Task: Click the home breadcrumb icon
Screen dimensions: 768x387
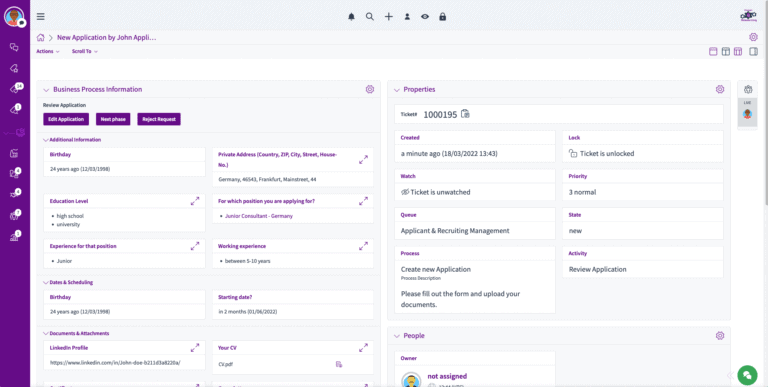Action: (41, 37)
